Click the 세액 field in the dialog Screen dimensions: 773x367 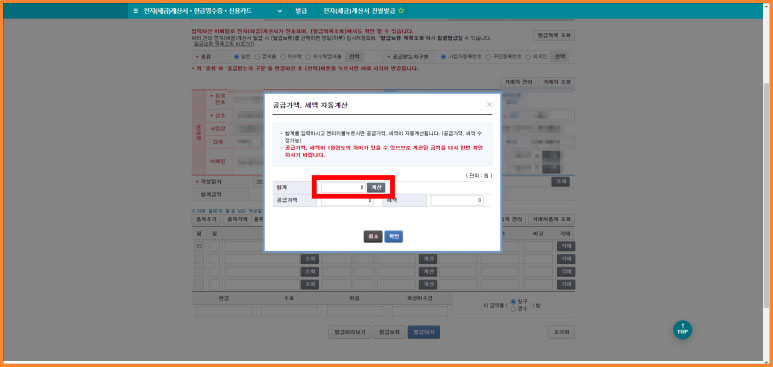457,201
